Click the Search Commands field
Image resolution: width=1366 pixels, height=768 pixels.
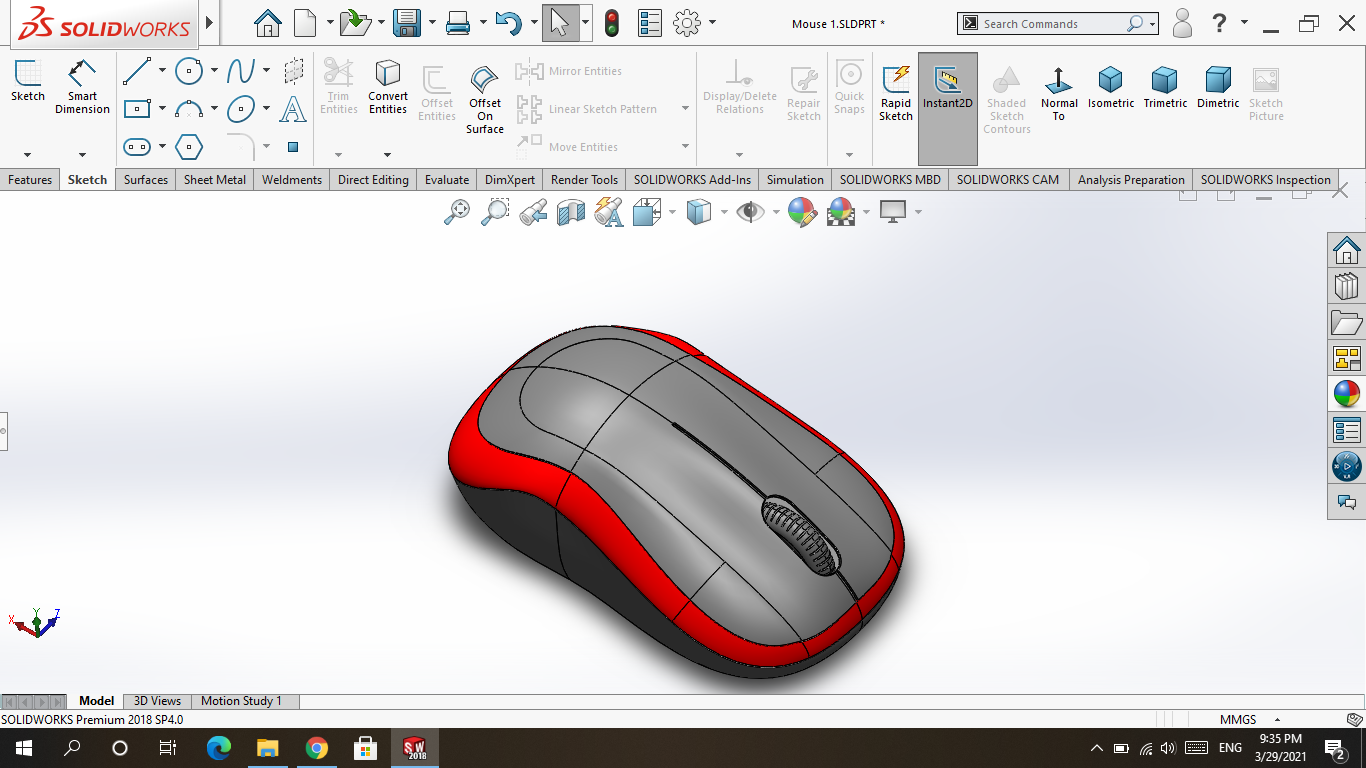click(1057, 23)
